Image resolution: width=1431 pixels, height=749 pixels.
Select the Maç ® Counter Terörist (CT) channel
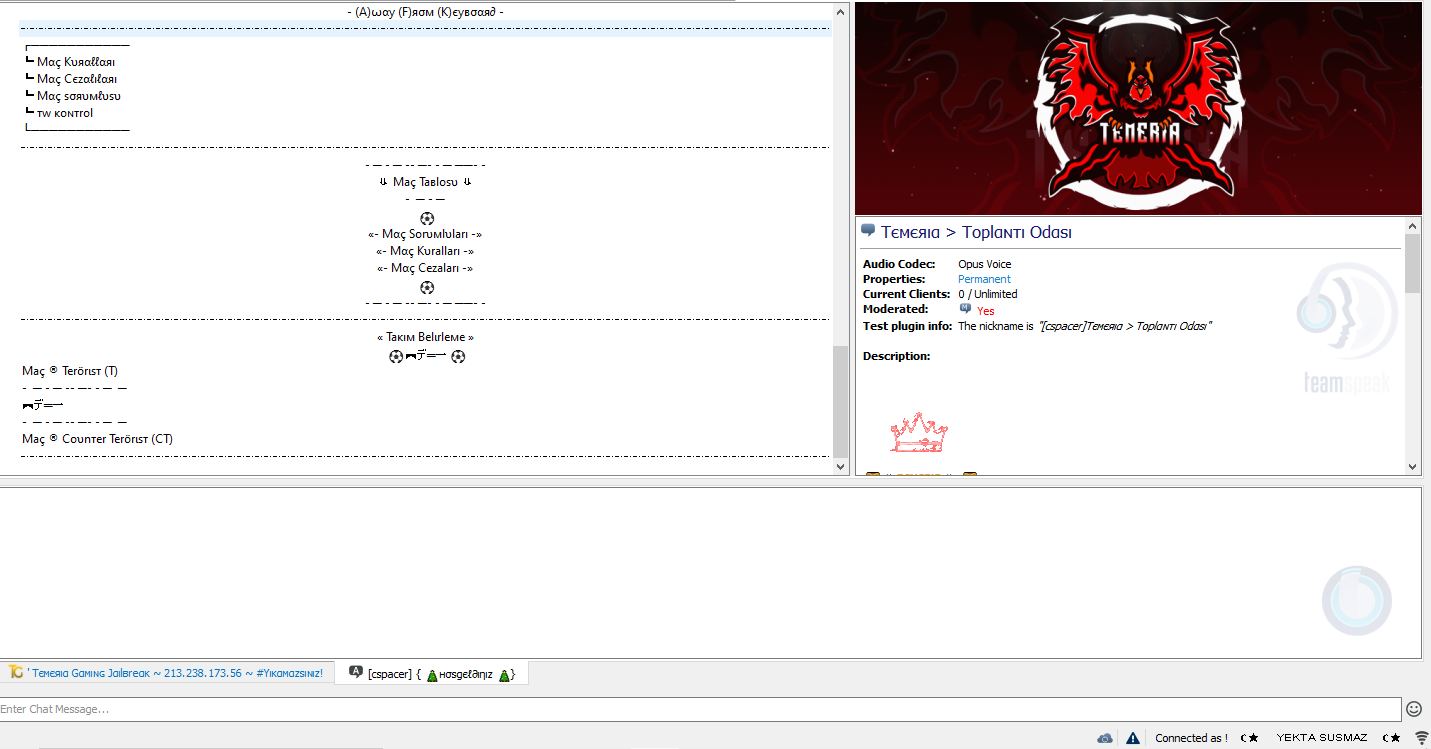coord(97,439)
